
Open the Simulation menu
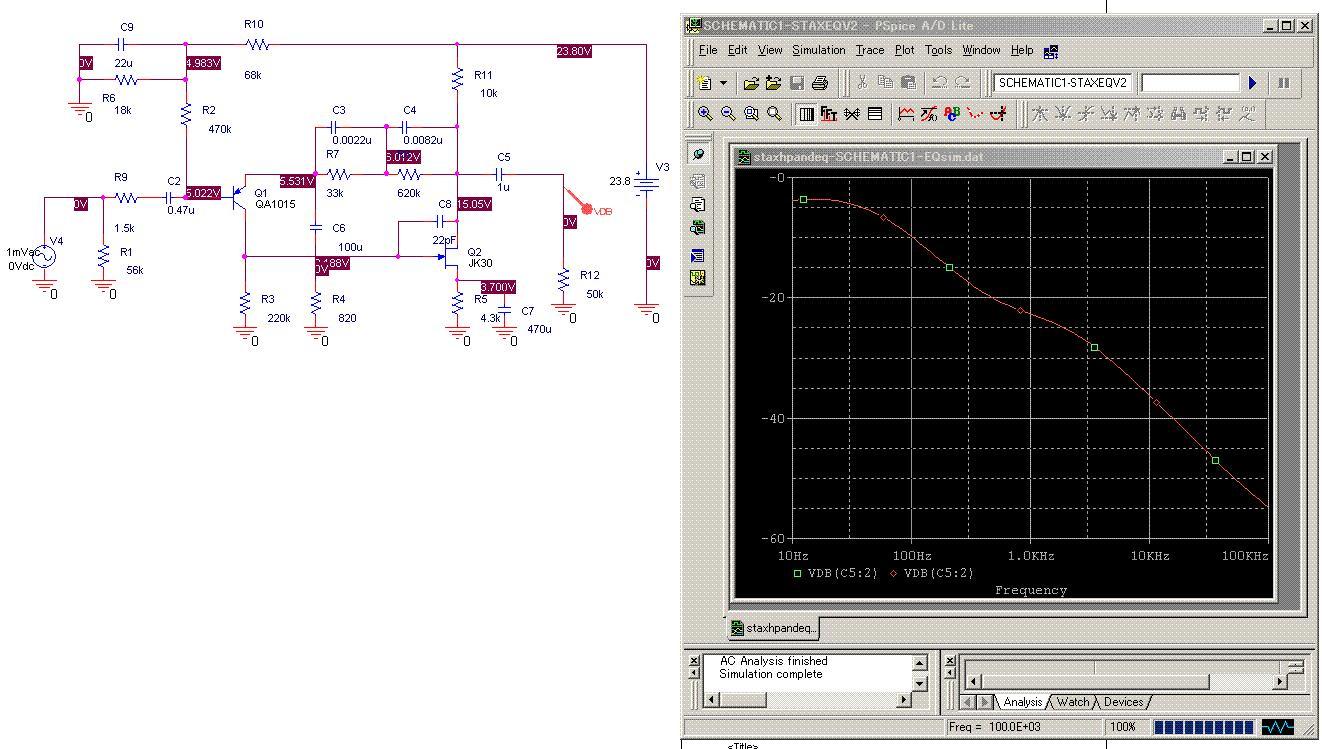(x=818, y=50)
